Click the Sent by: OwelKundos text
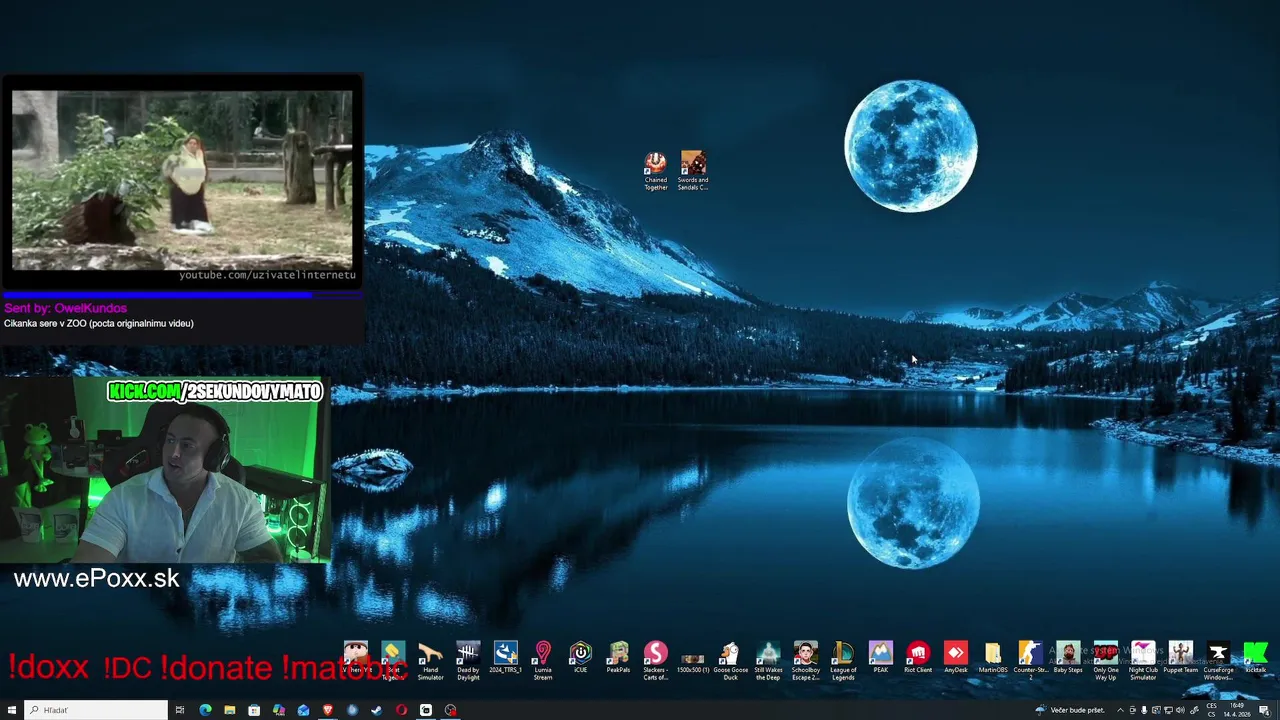This screenshot has width=1280, height=720. pos(66,309)
